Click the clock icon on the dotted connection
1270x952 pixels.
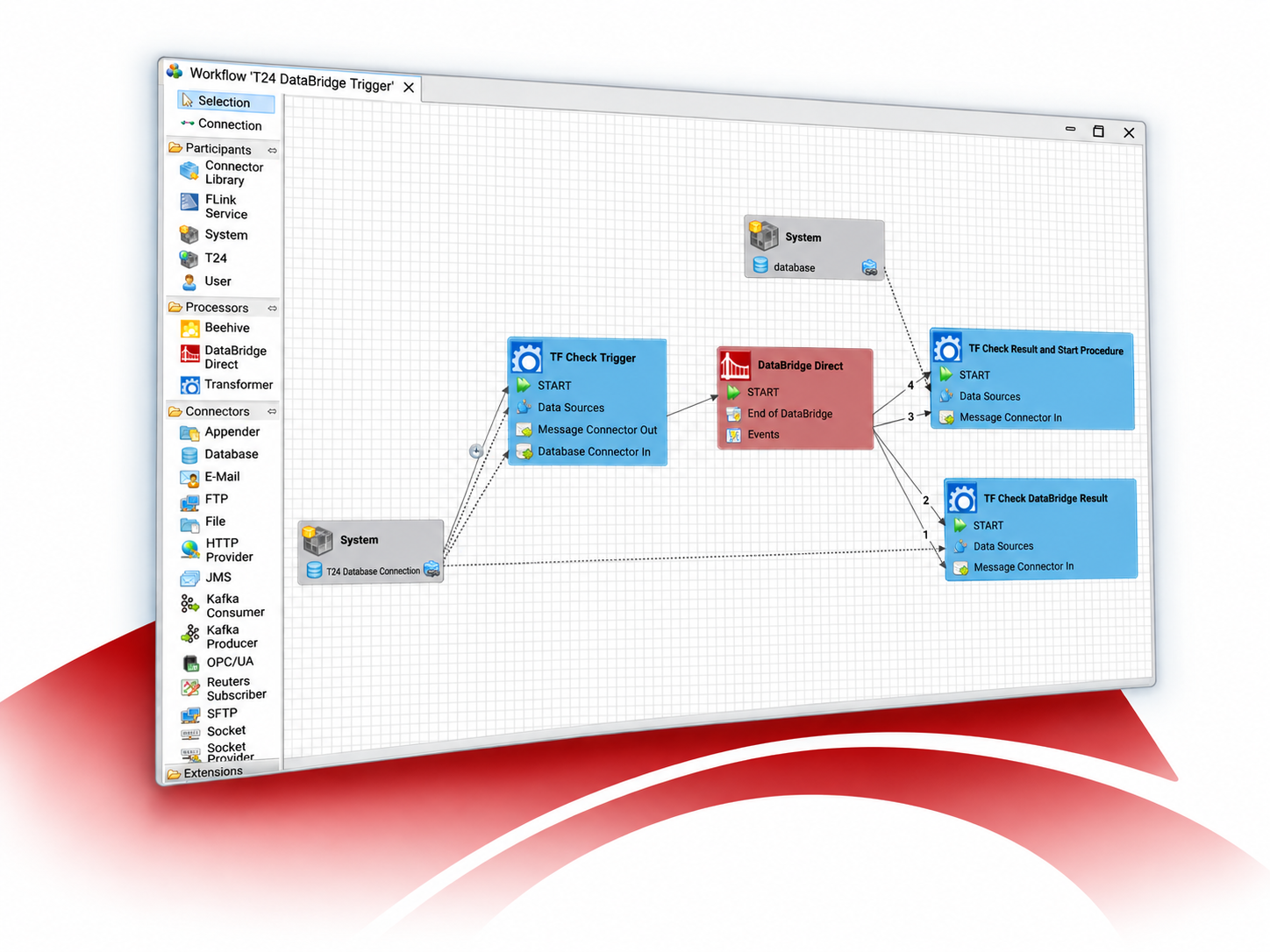coord(476,451)
